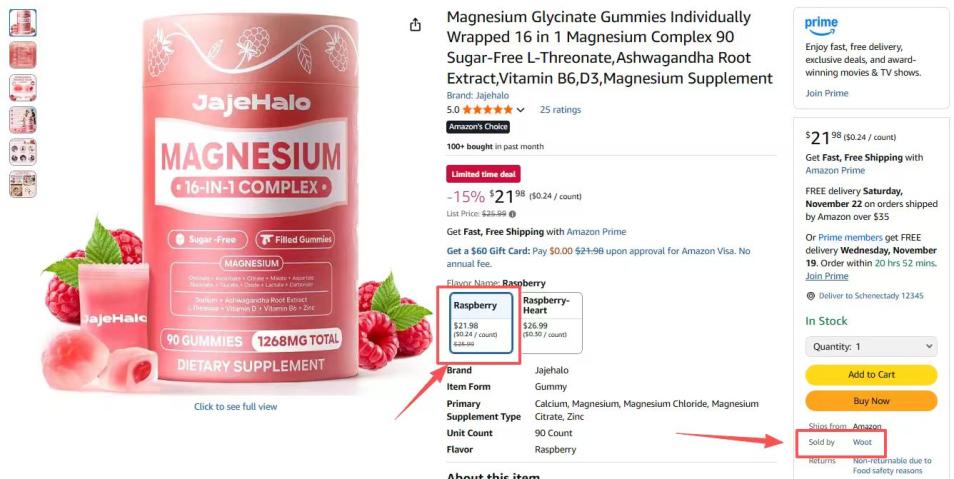Viewport: 954px width, 479px height.
Task: Open the Quantity dropdown
Action: coord(871,347)
